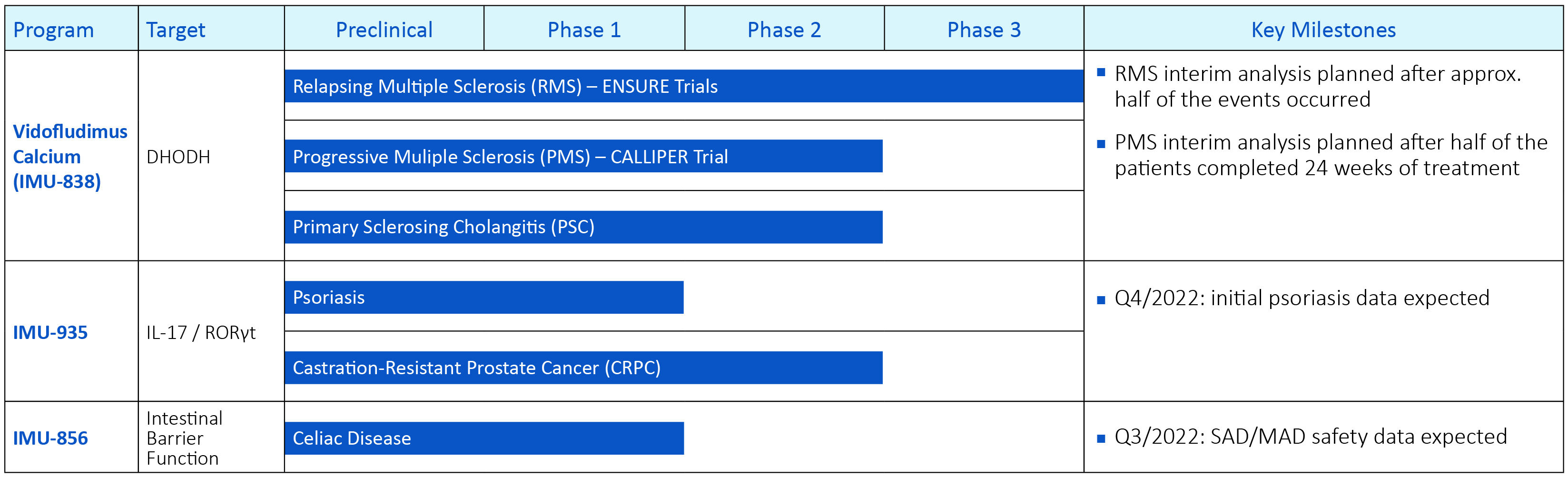Select the Preclinical phase header
The image size is (1568, 478).
point(384,30)
